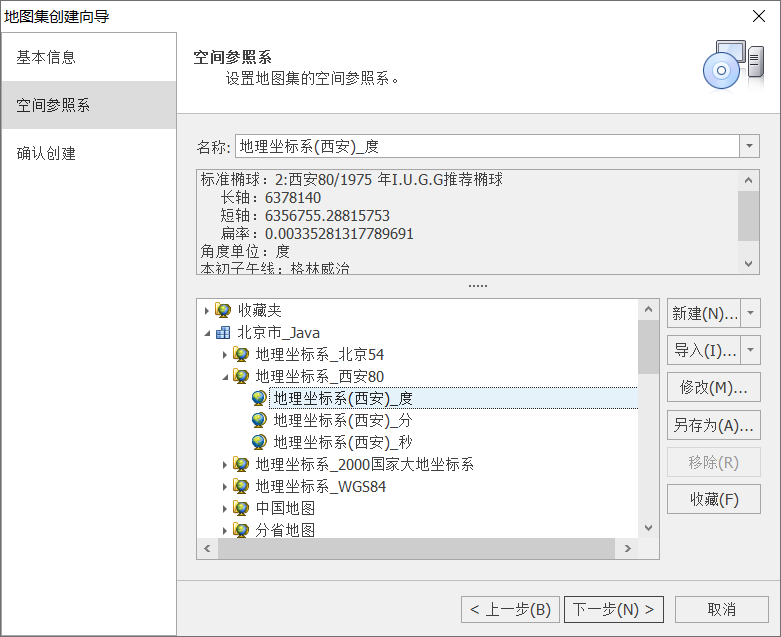781x637 pixels.
Task: Click the globe icon beside 中国地图
Action: click(241, 509)
